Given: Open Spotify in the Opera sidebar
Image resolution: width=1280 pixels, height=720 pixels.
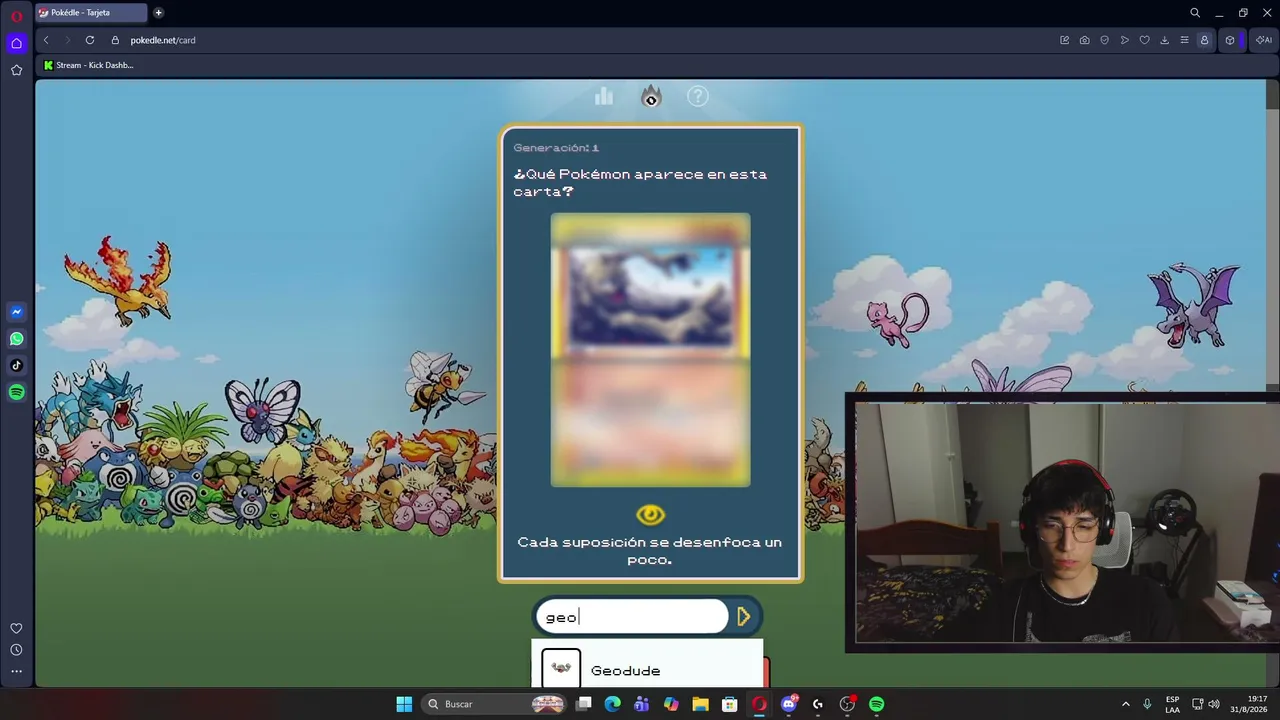Looking at the screenshot, I should (16, 393).
